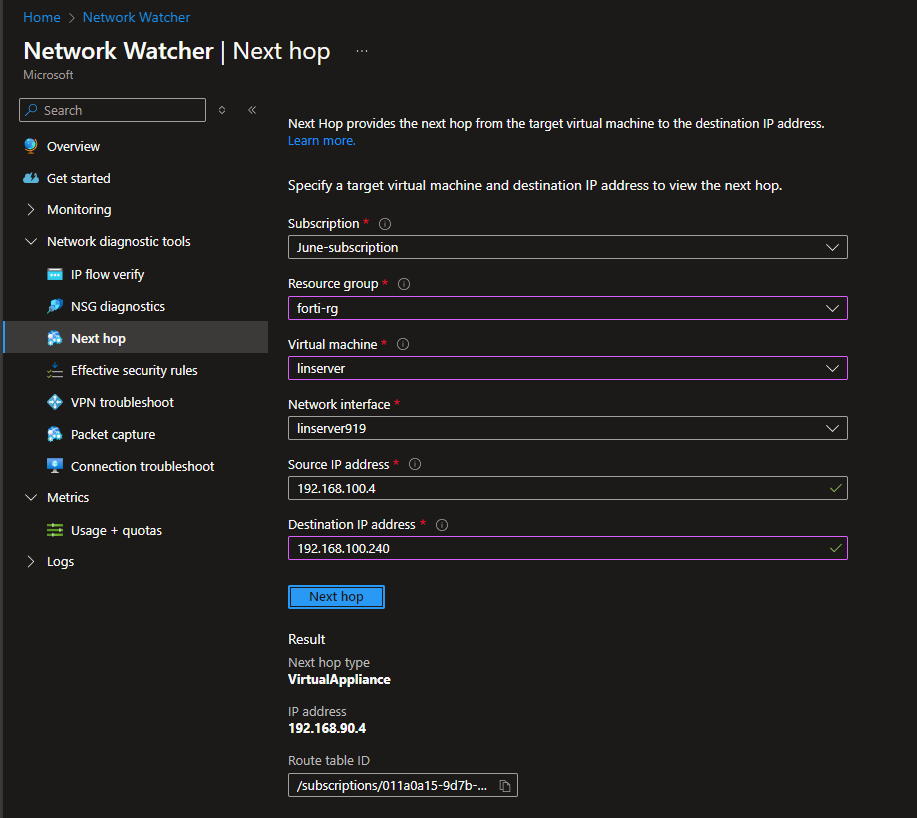The height and width of the screenshot is (818, 917).
Task: Click the sidebar expand/collapse all arrows
Action: [222, 110]
